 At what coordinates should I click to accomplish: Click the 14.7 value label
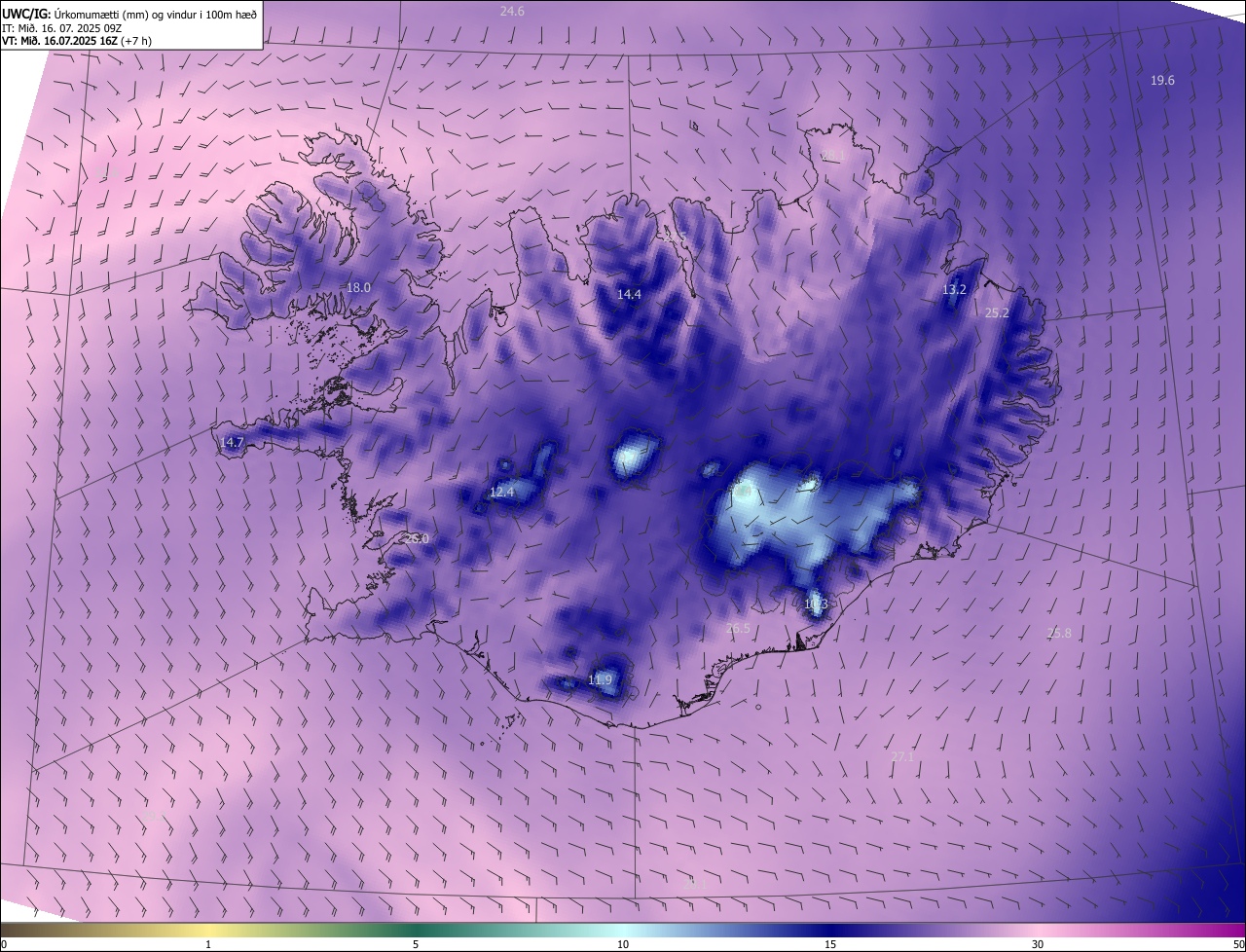pyautogui.click(x=232, y=442)
